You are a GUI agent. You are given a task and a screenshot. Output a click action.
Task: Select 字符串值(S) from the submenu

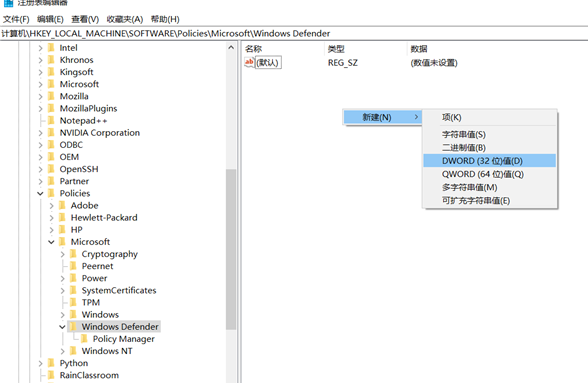click(x=489, y=134)
